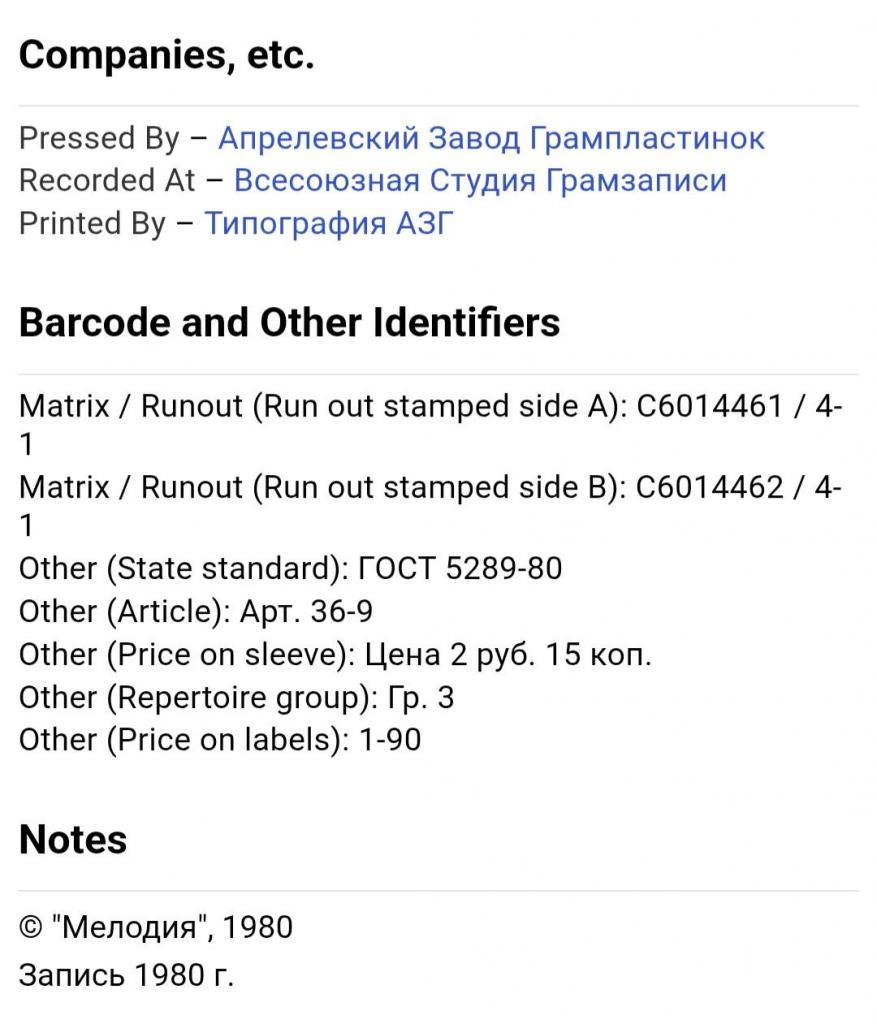Click the "Printed By" label

point(92,224)
